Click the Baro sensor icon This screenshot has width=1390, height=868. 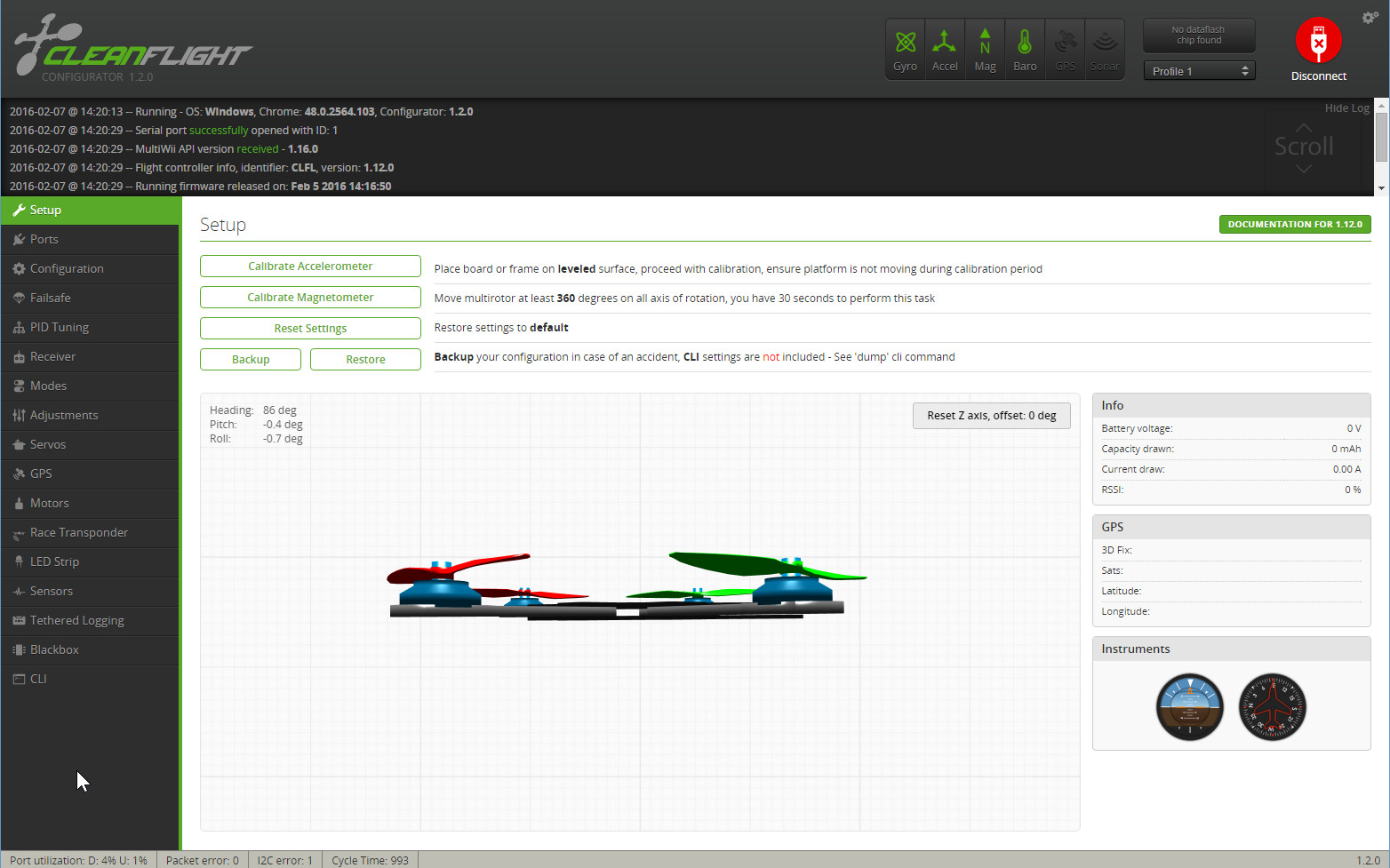[x=1025, y=50]
